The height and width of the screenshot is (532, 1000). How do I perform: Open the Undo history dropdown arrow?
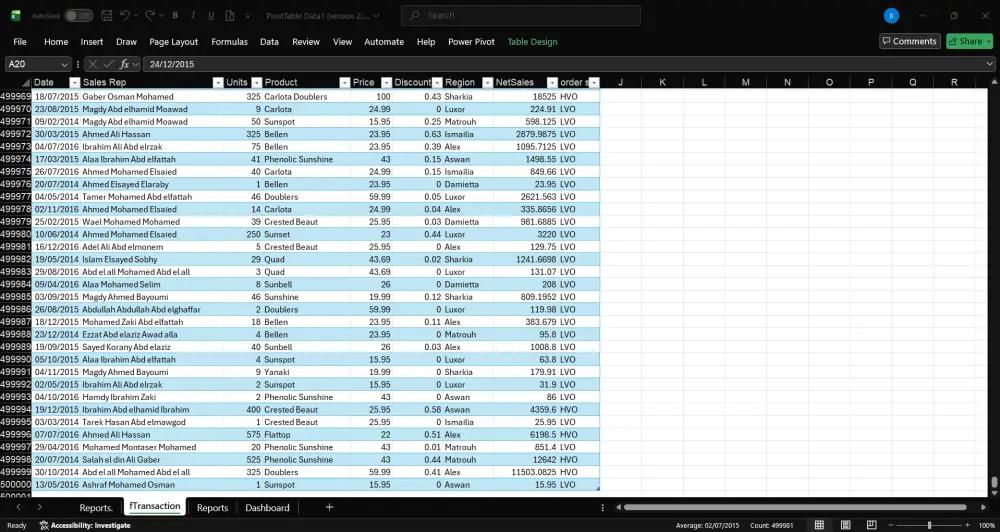click(136, 15)
